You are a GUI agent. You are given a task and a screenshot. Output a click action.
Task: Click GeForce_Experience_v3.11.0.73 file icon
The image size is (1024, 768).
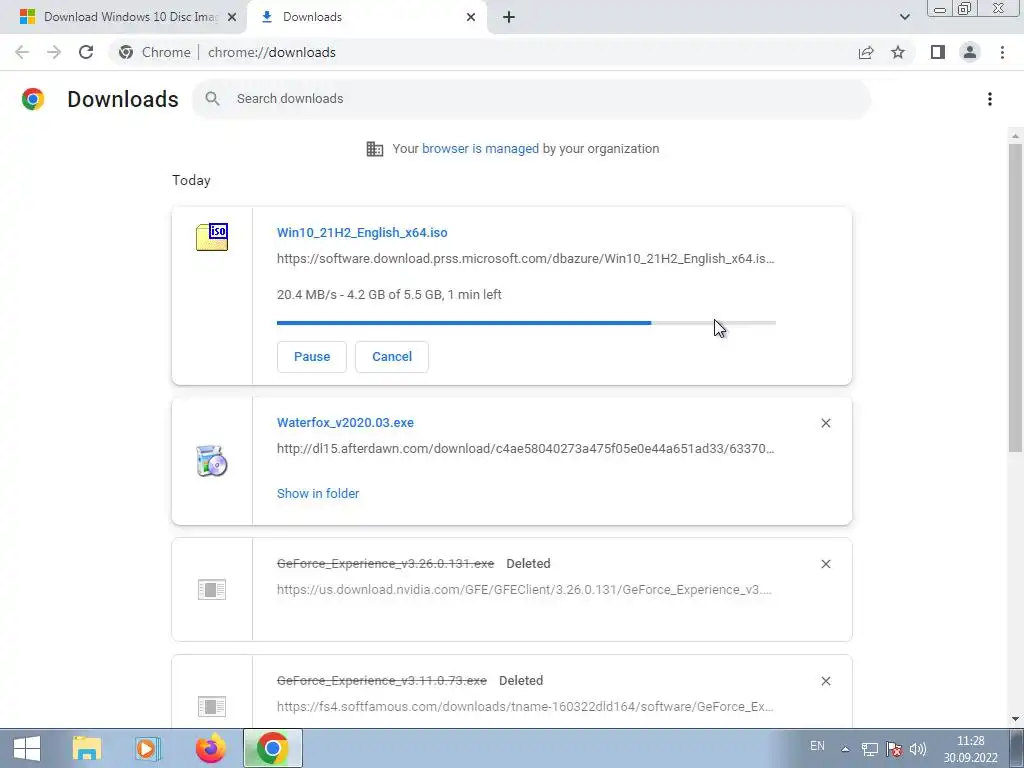(x=212, y=707)
